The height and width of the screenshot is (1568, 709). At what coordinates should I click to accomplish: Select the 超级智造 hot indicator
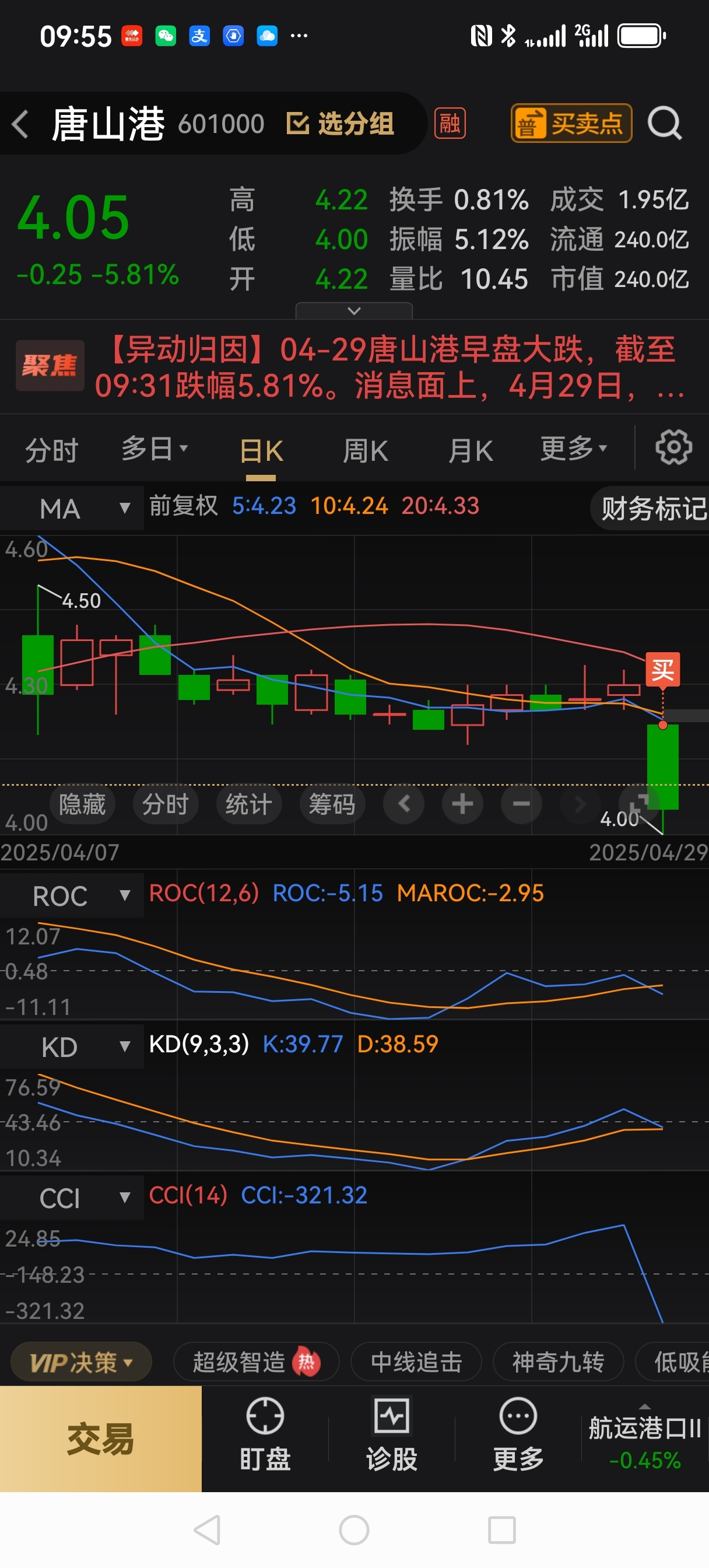click(256, 1362)
